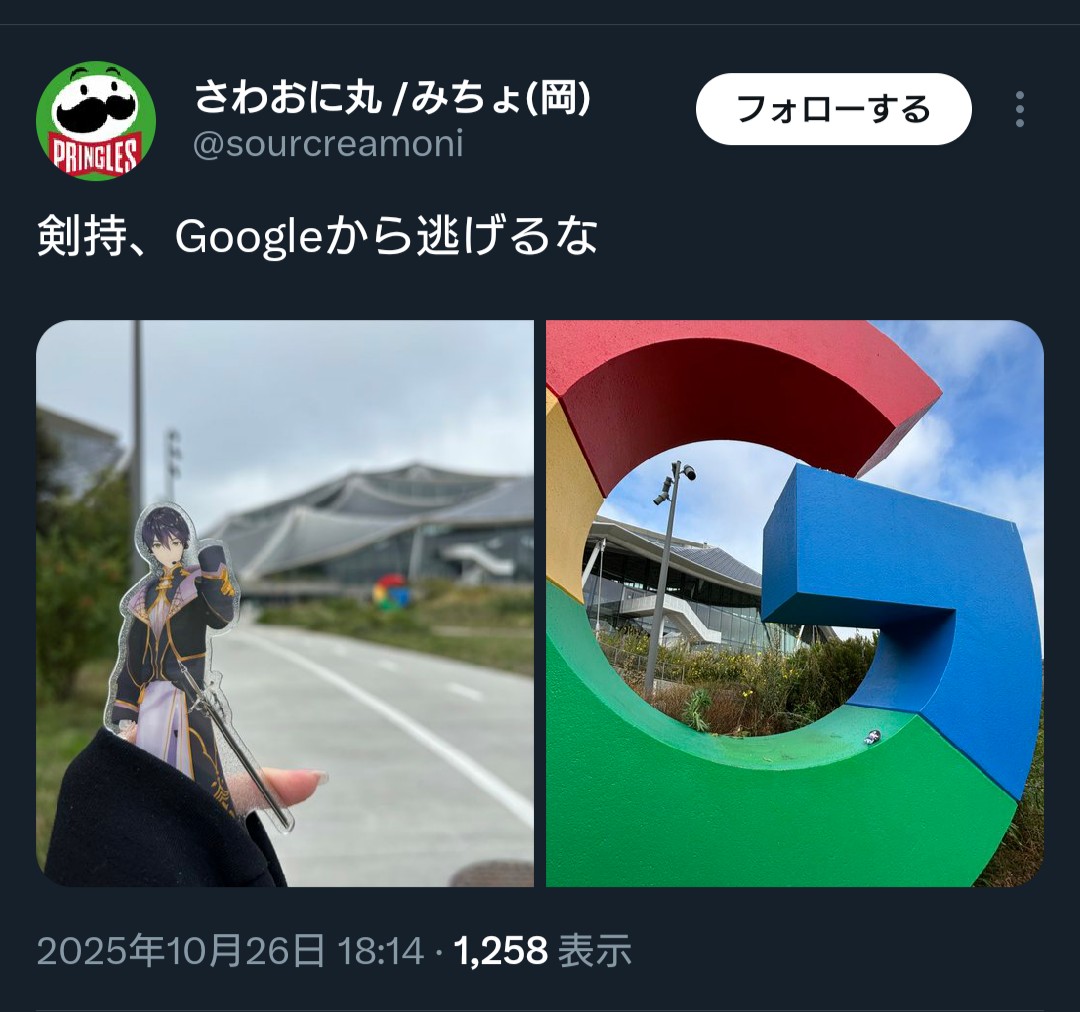1080x1012 pixels.
Task: Click the red section of the G sculpture
Action: (744, 393)
